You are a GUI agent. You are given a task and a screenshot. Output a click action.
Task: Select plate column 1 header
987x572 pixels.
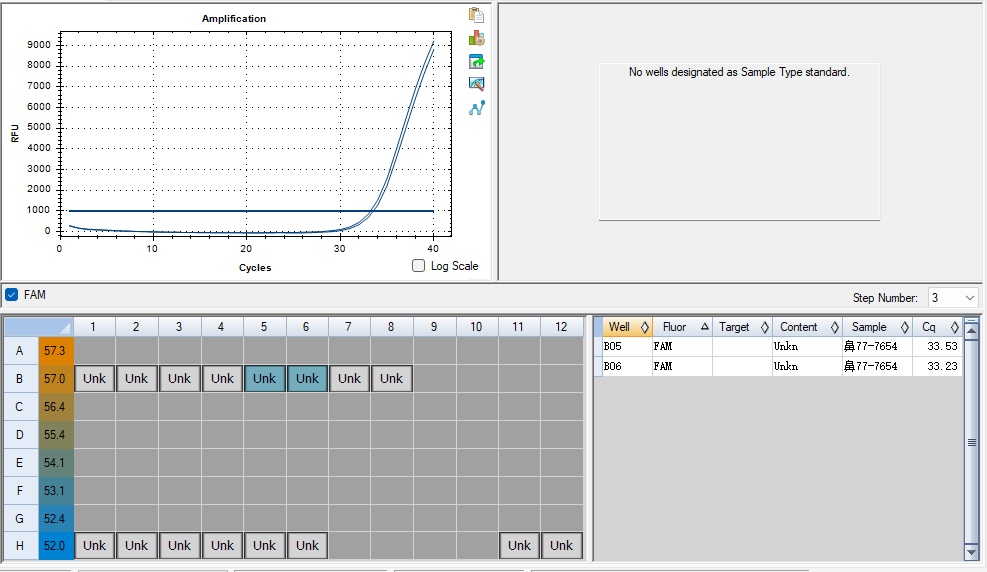click(93, 327)
